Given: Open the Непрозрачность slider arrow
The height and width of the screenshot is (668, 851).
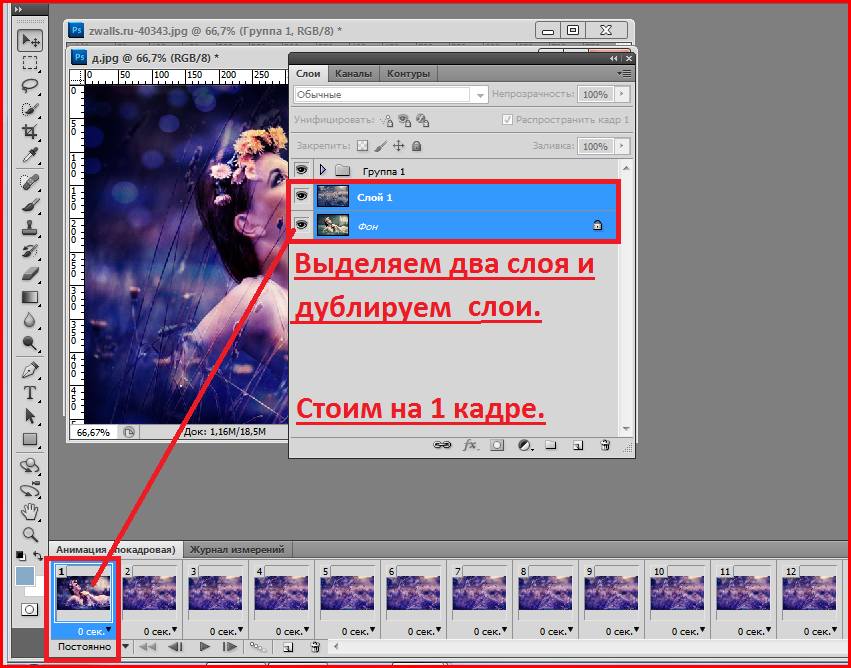Looking at the screenshot, I should tap(622, 94).
